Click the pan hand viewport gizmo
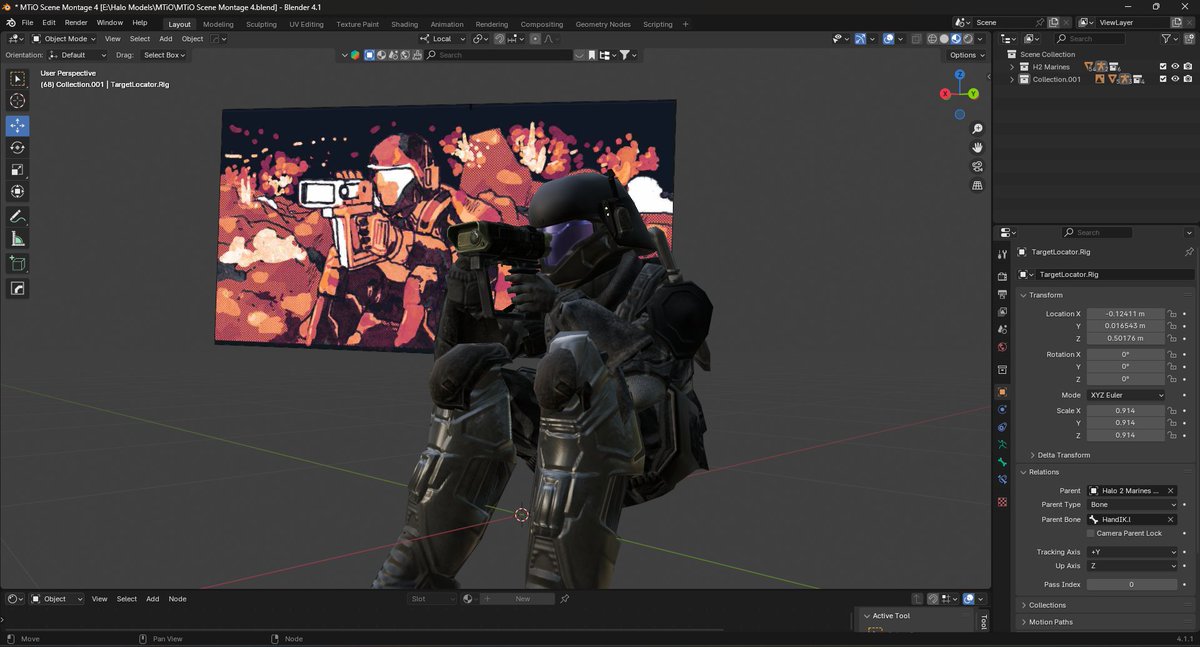This screenshot has height=647, width=1200. pyautogui.click(x=977, y=147)
